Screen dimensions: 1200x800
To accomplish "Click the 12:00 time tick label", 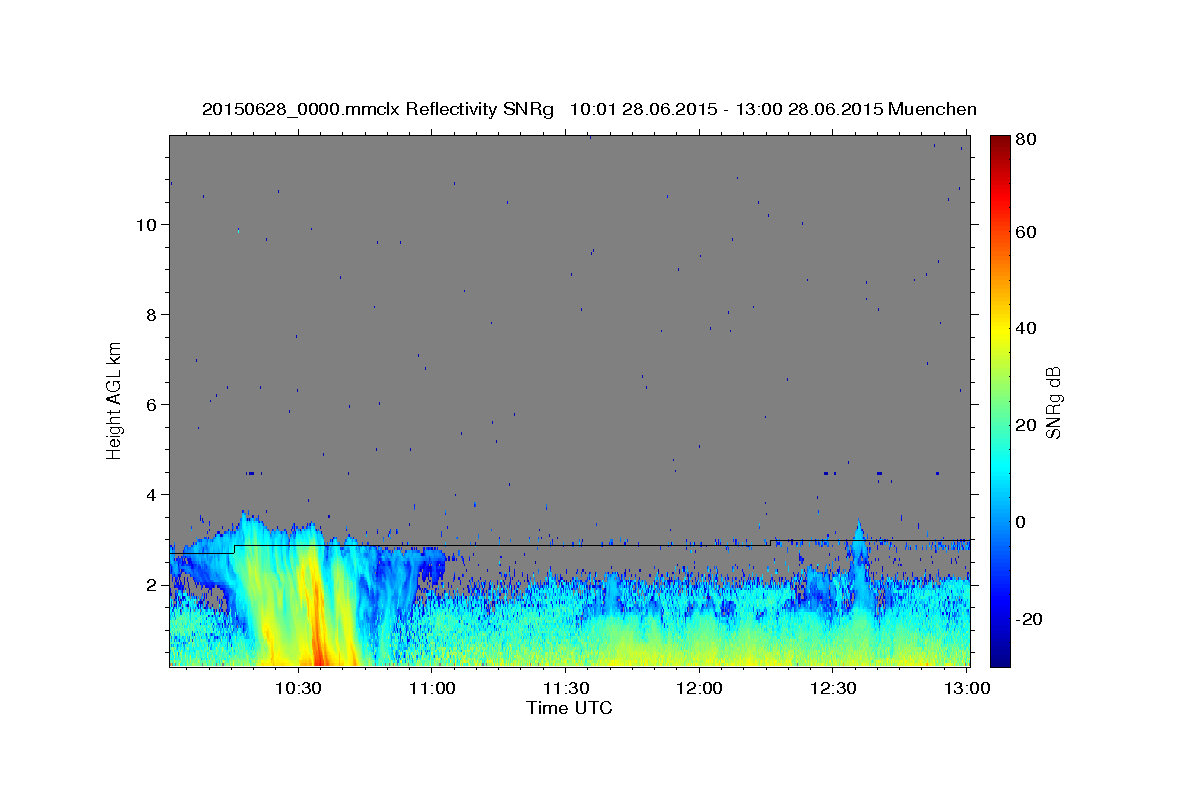I will tap(699, 688).
